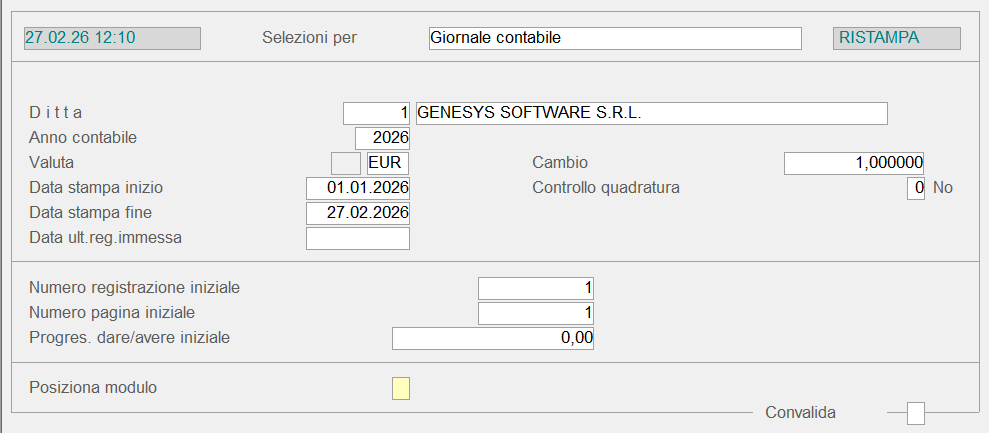This screenshot has height=433, width=989.
Task: Select the Numero pagina iniziale field
Action: (x=536, y=313)
